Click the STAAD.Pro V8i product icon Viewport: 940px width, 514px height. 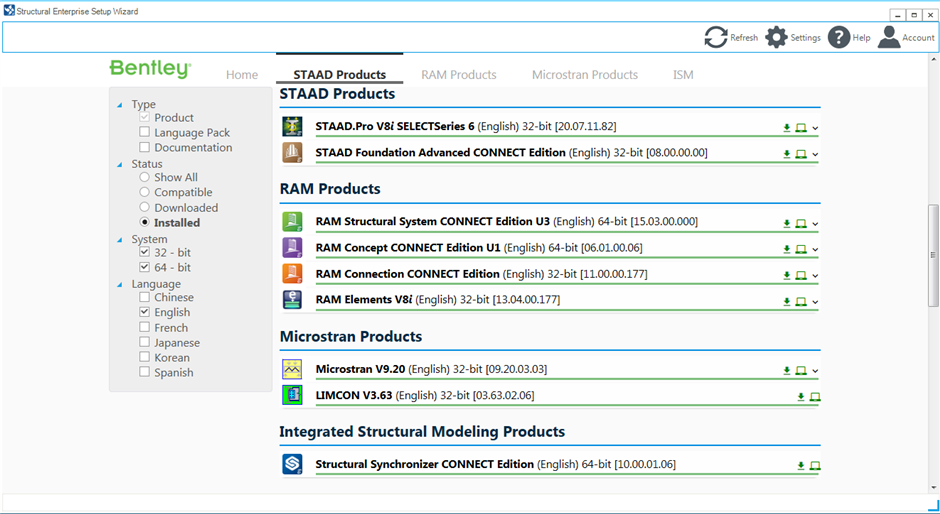click(x=293, y=127)
